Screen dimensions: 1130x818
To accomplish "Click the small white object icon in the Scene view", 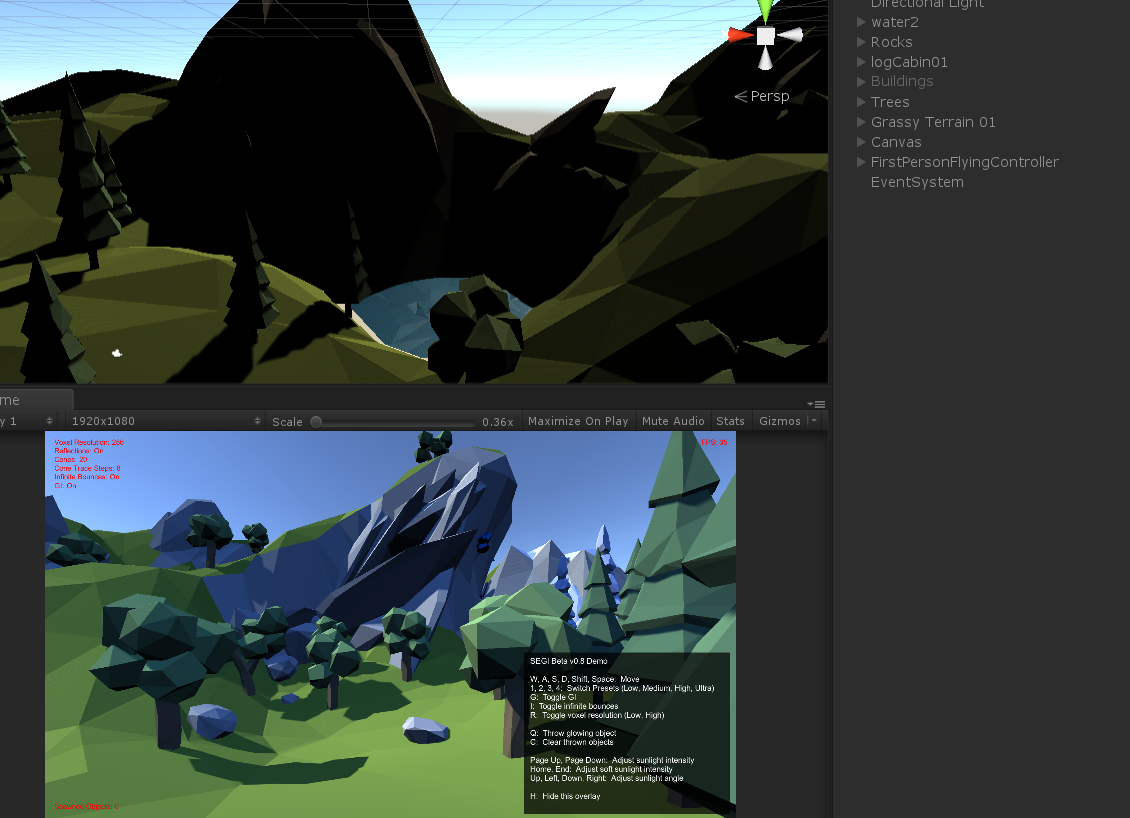I will pyautogui.click(x=117, y=352).
